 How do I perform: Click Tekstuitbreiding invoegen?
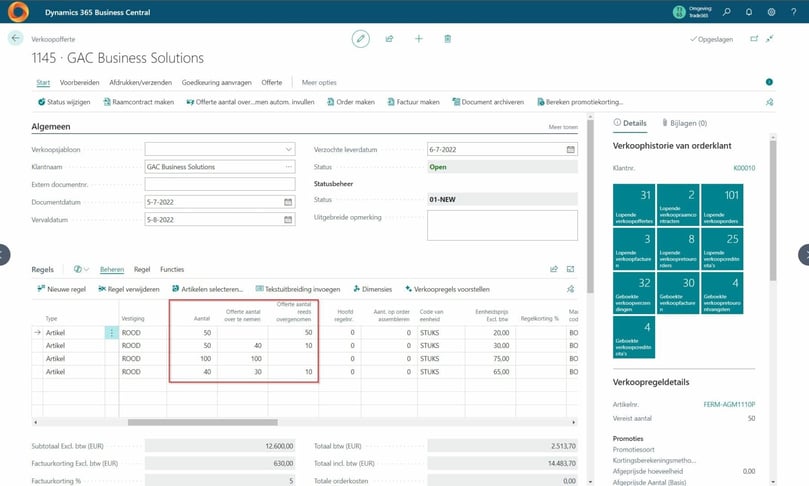(x=298, y=289)
